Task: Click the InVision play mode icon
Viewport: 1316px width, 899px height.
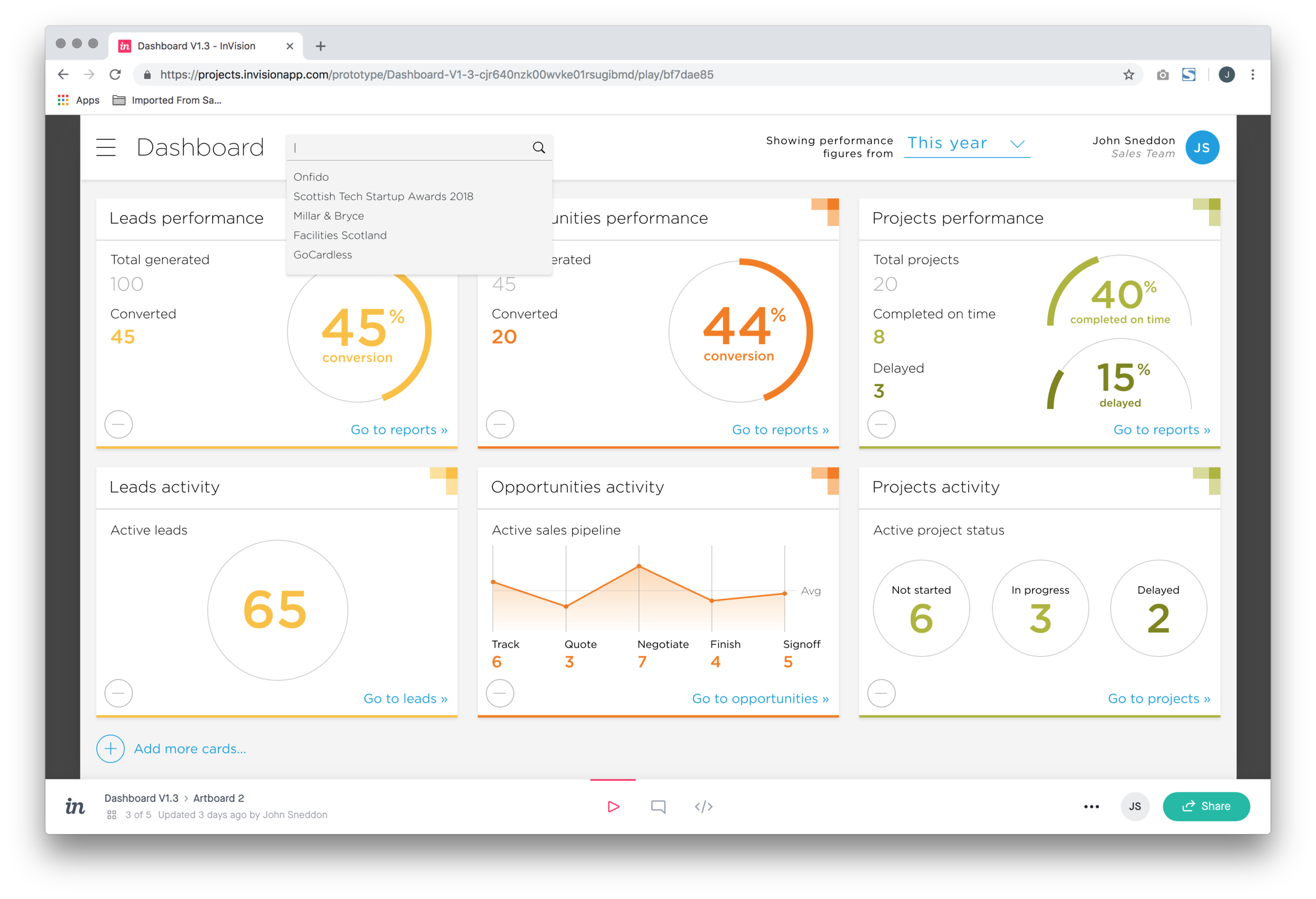Action: 613,806
